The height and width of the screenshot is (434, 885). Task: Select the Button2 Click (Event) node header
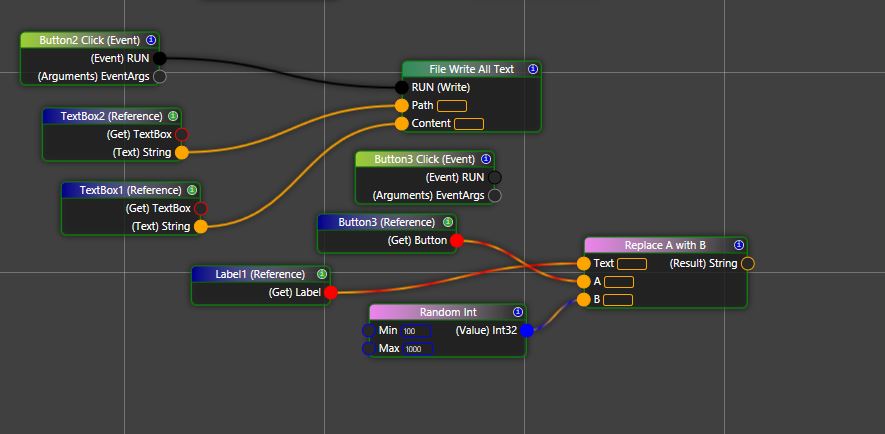pos(90,40)
